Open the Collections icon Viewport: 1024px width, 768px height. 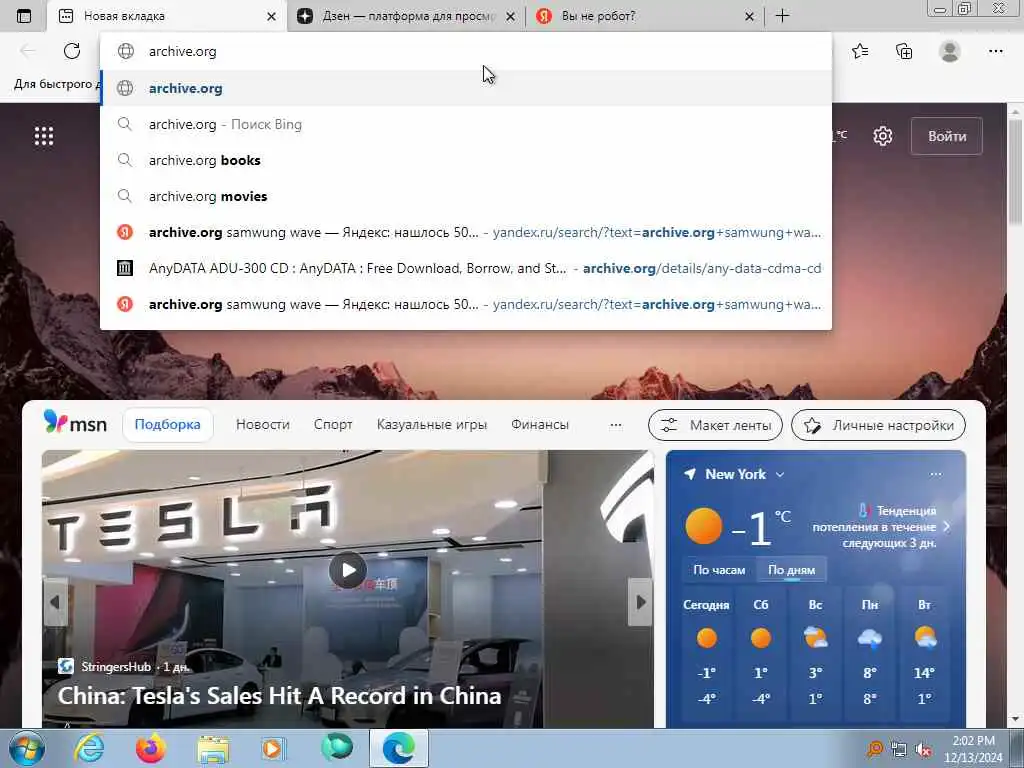[x=904, y=51]
